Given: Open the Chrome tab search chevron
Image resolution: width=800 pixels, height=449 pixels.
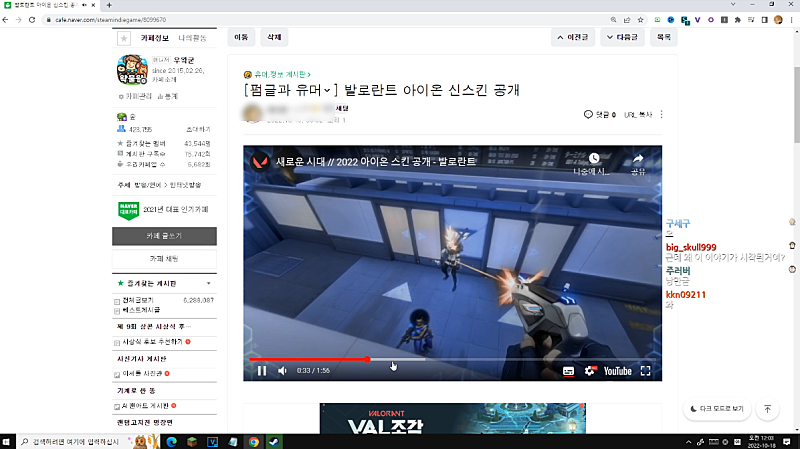Looking at the screenshot, I should [733, 4].
